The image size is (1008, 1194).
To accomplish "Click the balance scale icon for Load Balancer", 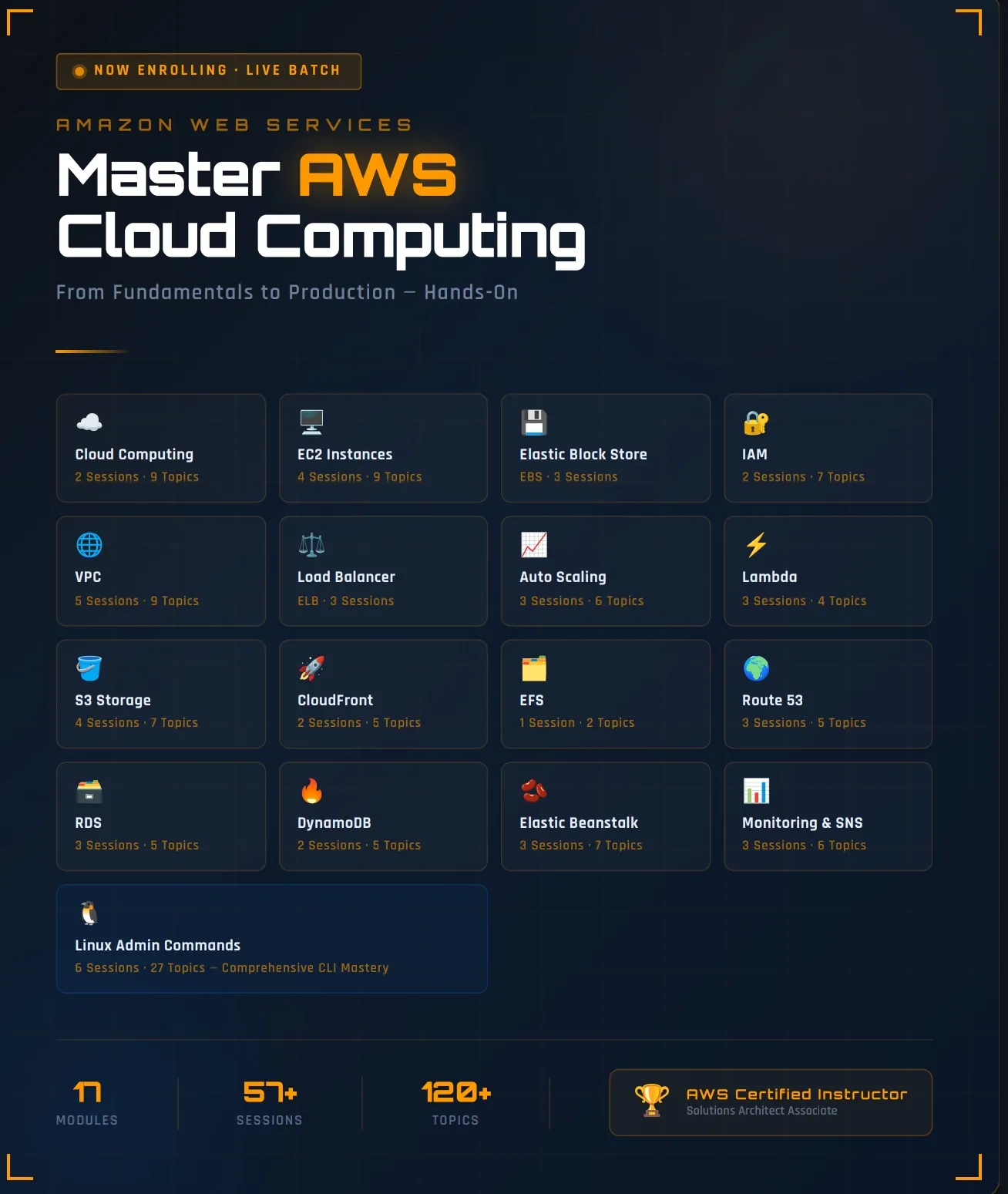I will click(x=311, y=545).
